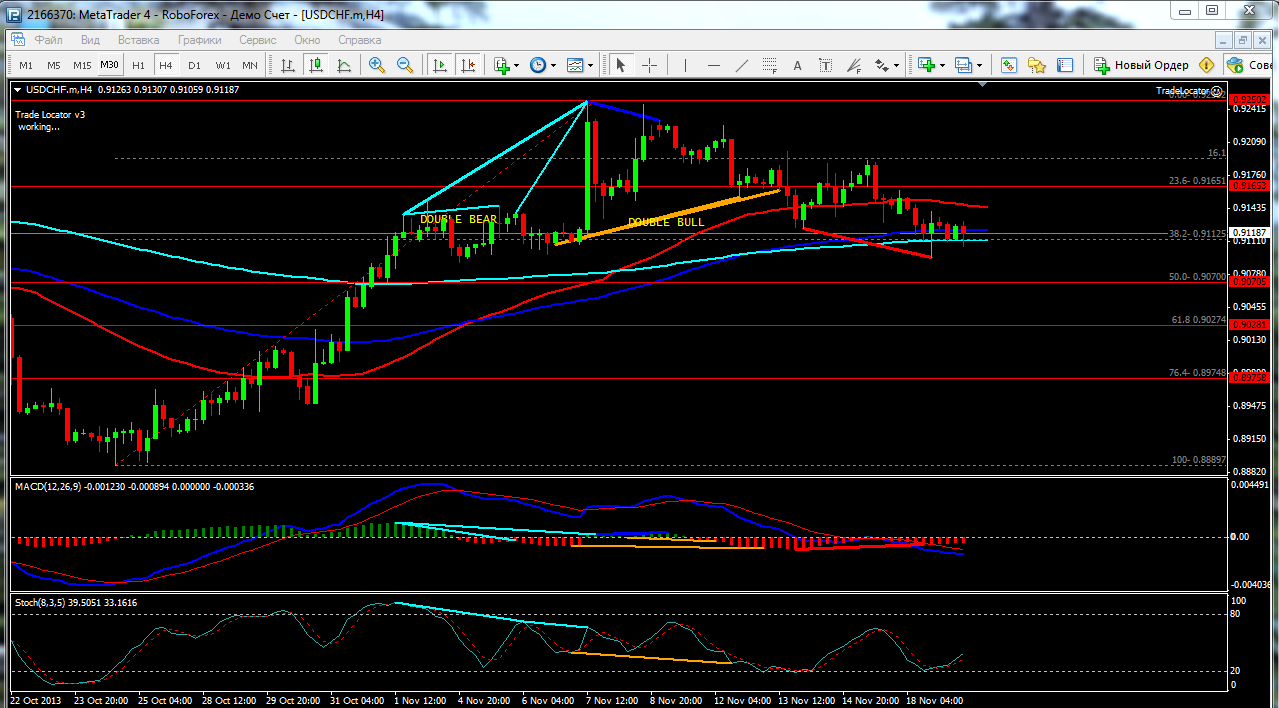1279x708 pixels.
Task: Click the new chart icon
Action: pyautogui.click(x=926, y=65)
